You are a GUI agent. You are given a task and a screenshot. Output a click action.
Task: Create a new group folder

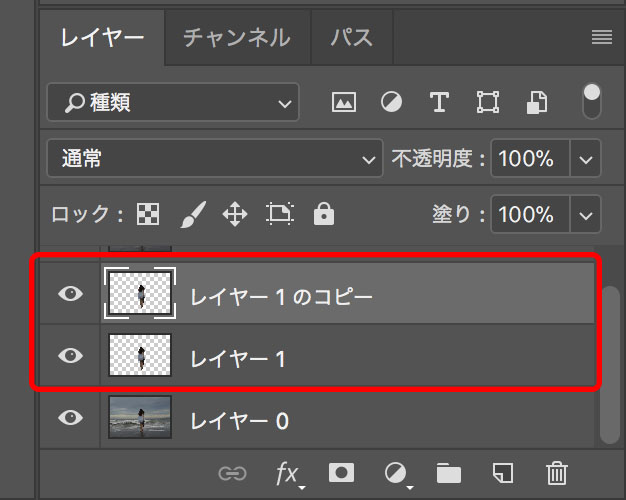[x=449, y=474]
